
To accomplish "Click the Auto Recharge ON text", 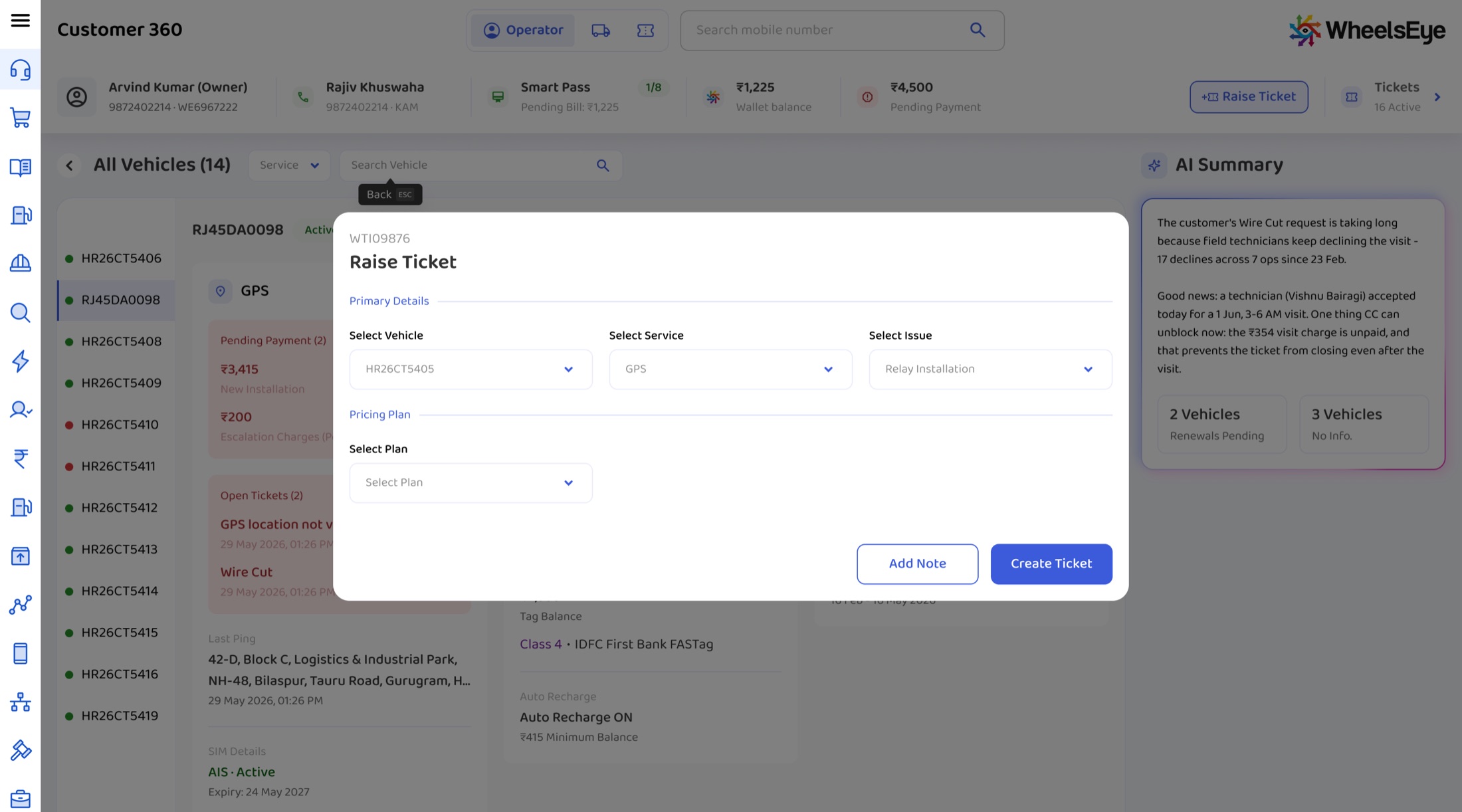I will click(576, 718).
